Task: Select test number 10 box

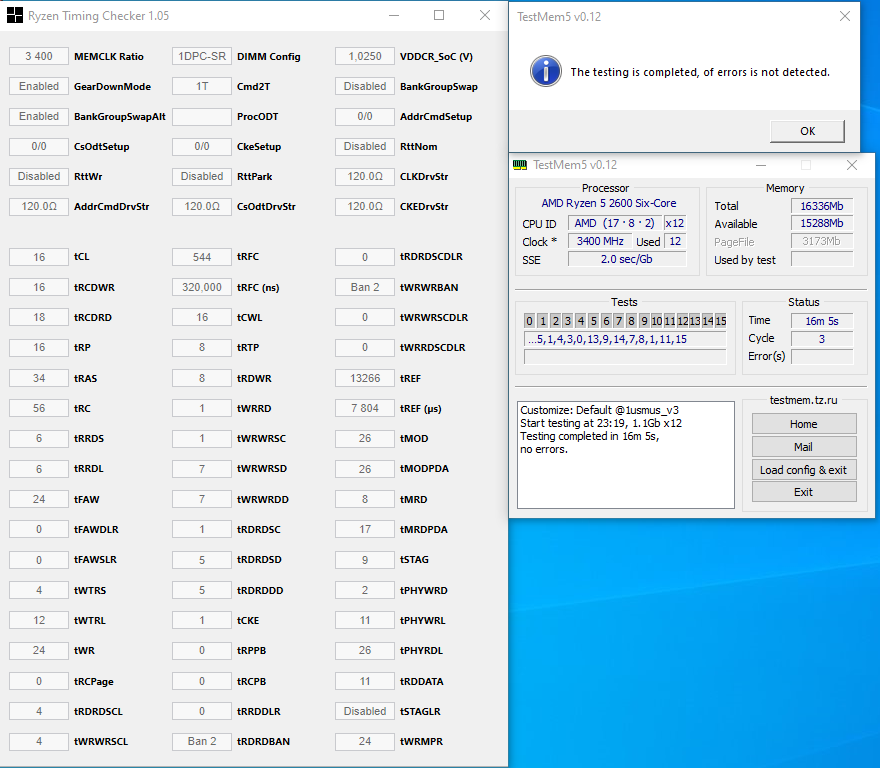Action: pyautogui.click(x=657, y=321)
